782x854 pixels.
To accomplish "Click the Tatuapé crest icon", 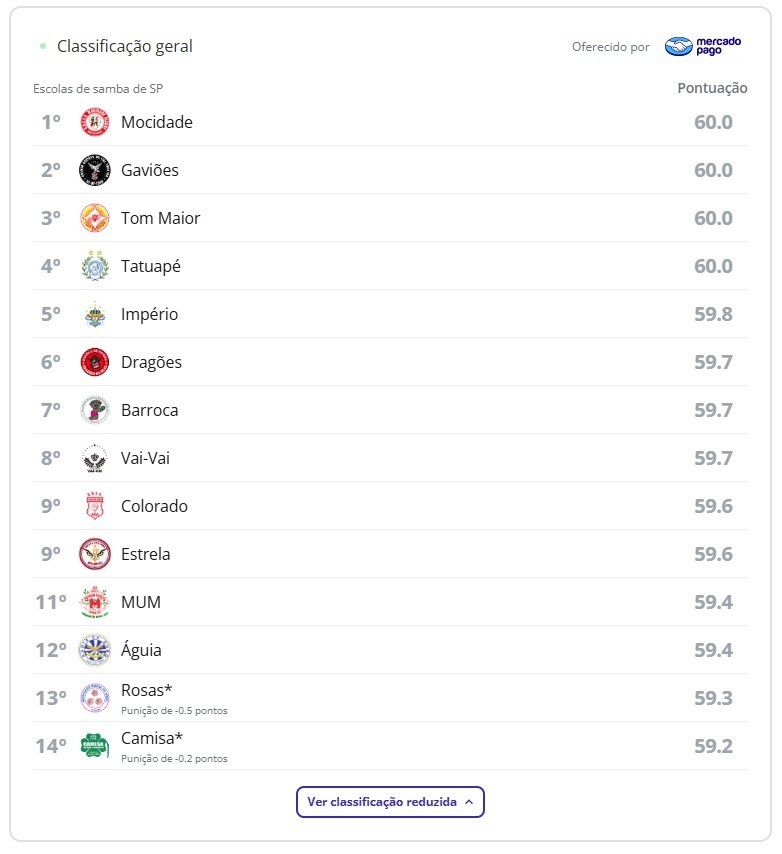I will click(94, 266).
